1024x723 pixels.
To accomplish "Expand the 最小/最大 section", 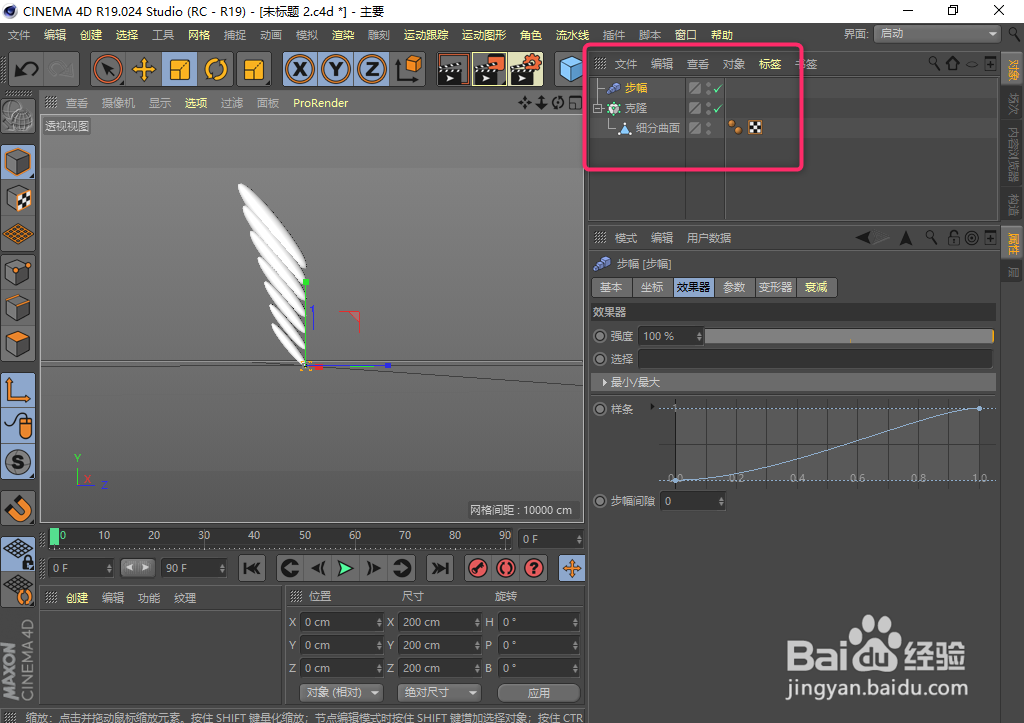I will tap(605, 383).
